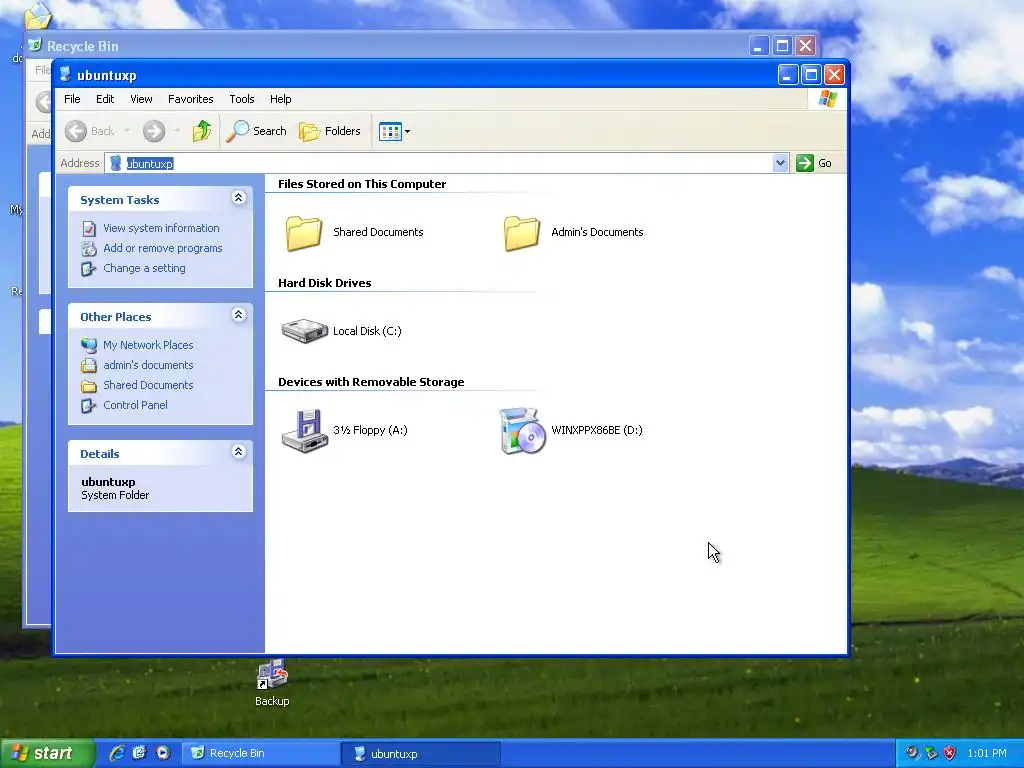Expand the Address bar dropdown

pyautogui.click(x=780, y=163)
